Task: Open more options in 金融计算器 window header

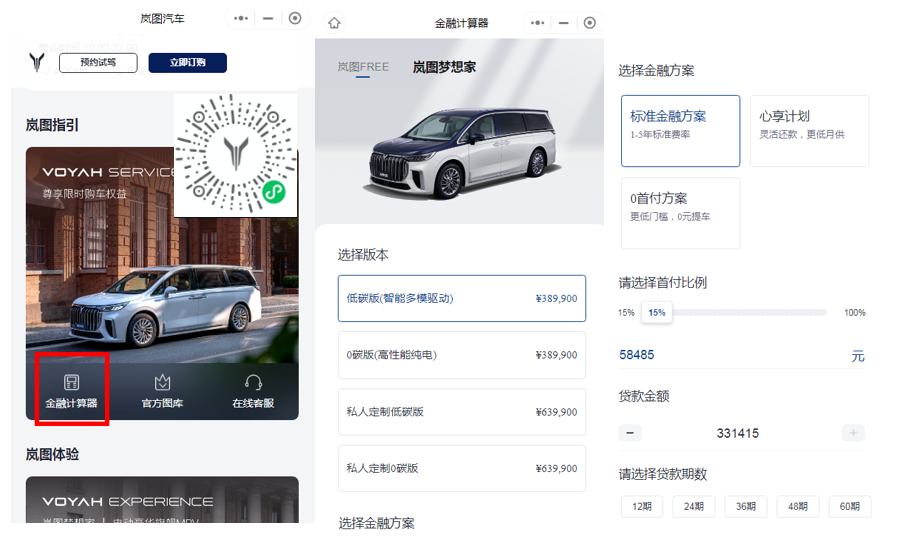Action: (537, 23)
